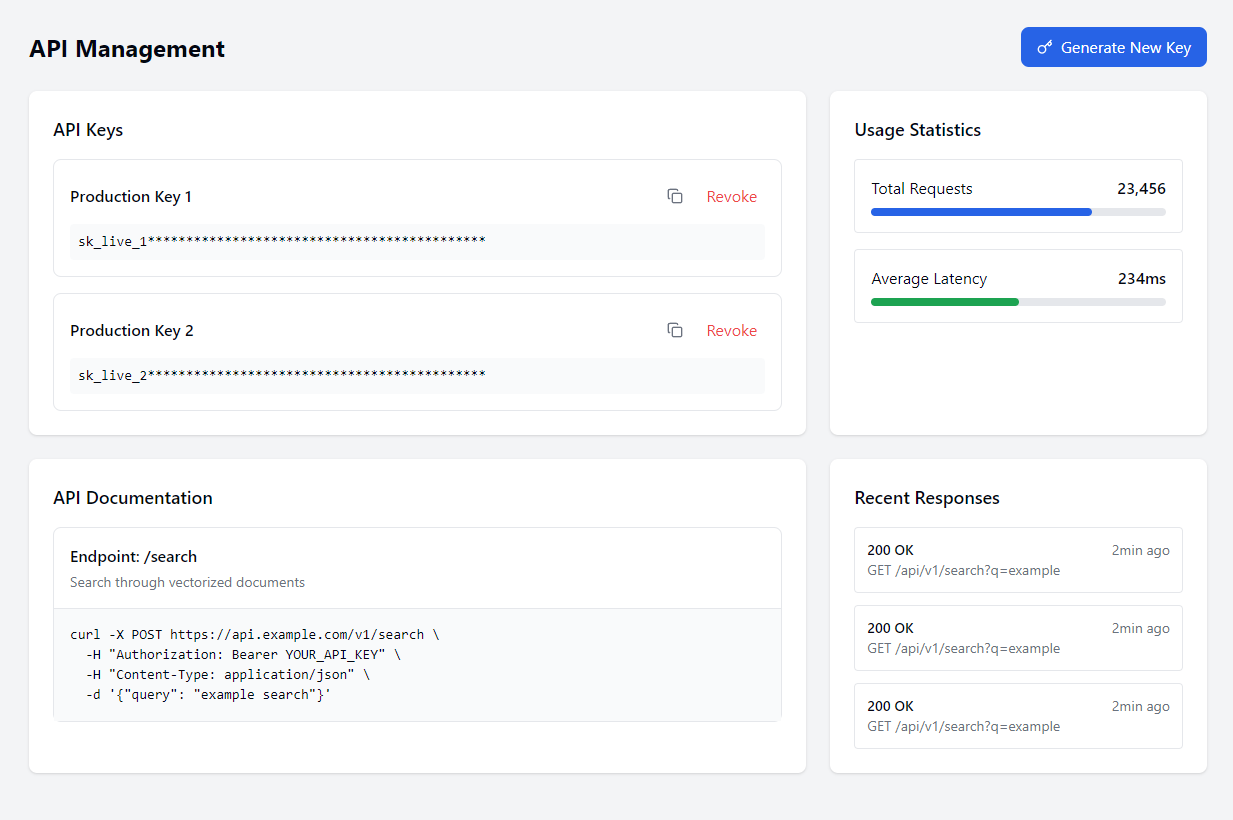Click the Generate New Key button
Screen dimensions: 1233x820
tap(1113, 47)
